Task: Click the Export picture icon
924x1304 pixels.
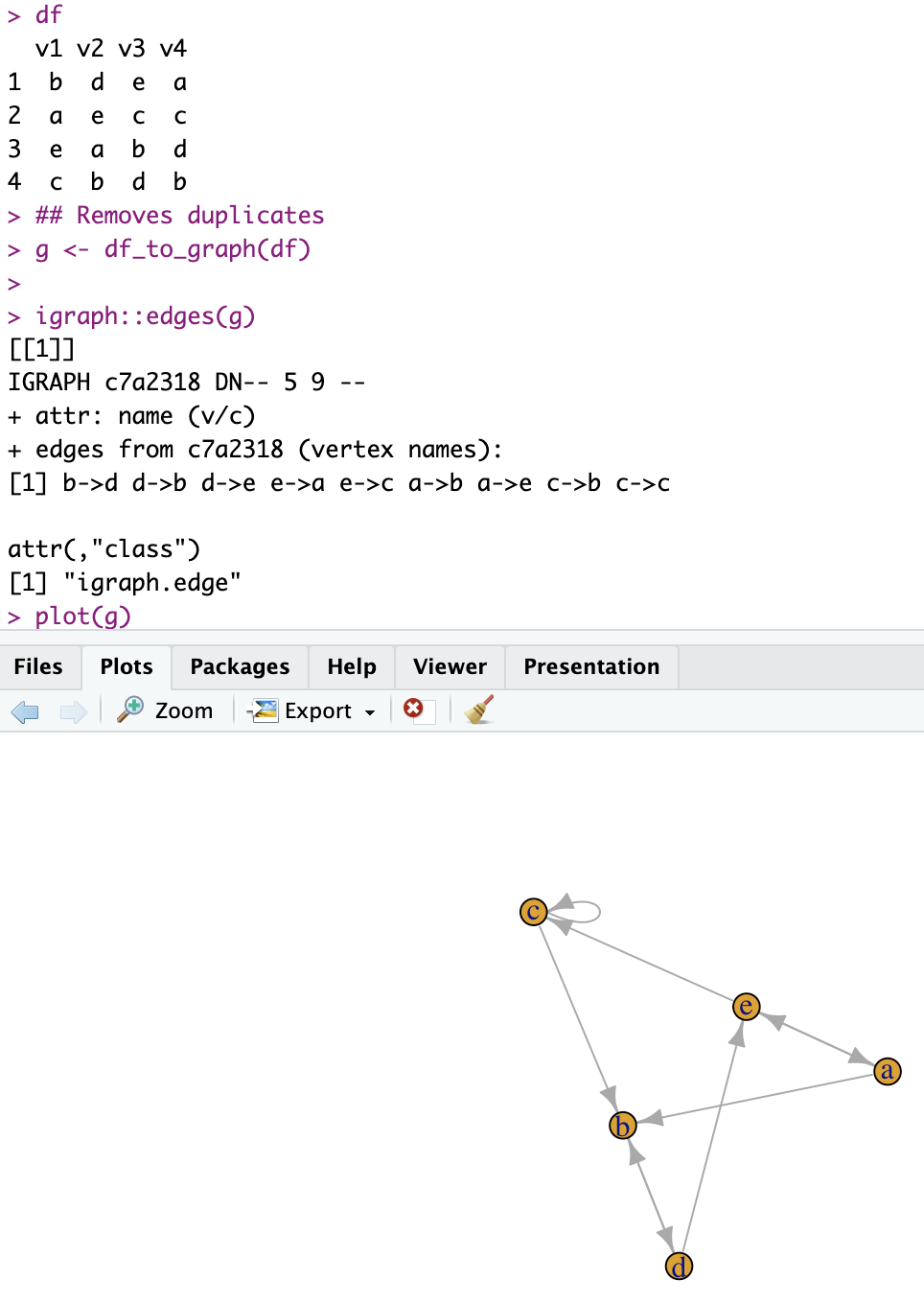Action: coord(264,710)
